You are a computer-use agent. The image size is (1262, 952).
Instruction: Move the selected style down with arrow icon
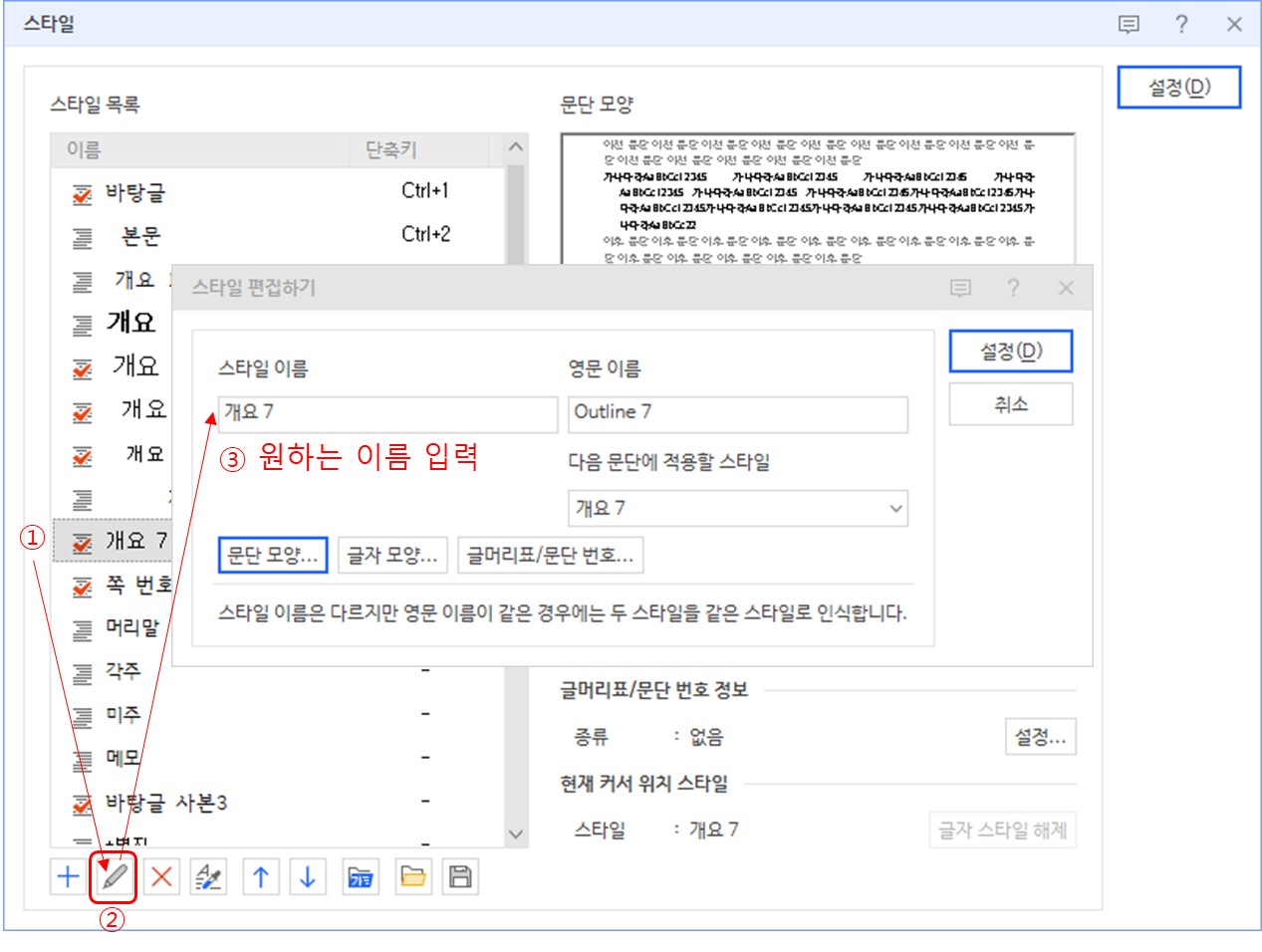pos(308,876)
